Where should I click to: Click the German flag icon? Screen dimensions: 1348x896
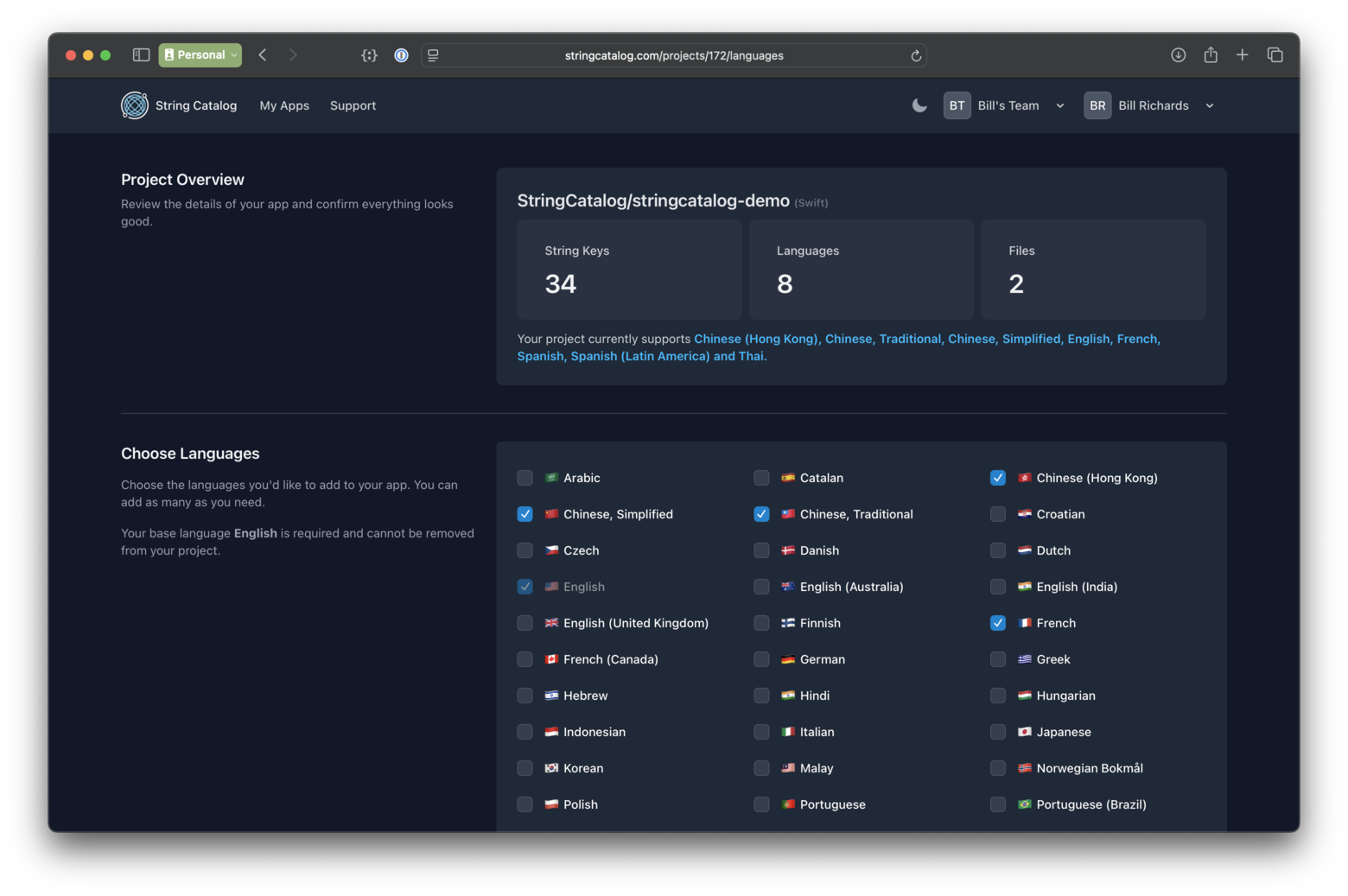pyautogui.click(x=788, y=659)
